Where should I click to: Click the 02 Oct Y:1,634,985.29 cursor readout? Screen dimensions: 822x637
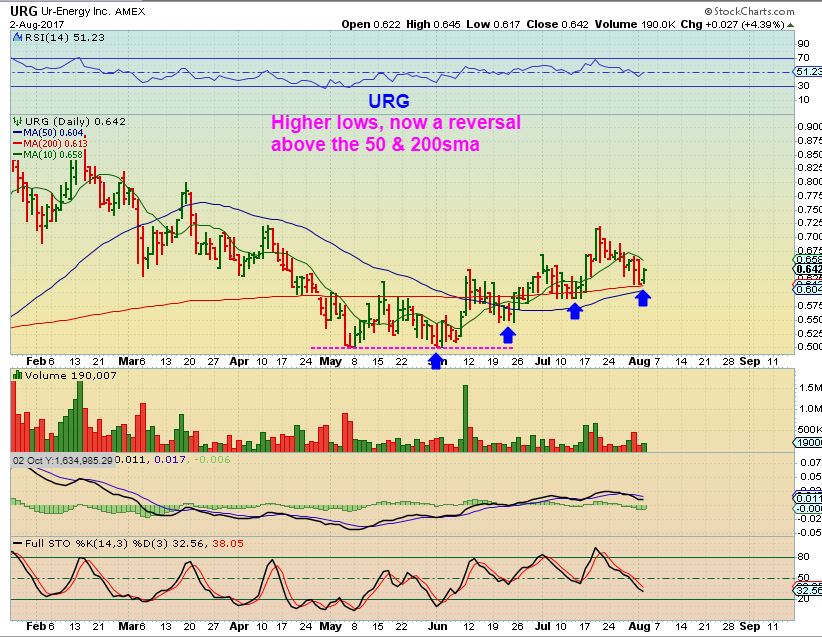click(62, 460)
